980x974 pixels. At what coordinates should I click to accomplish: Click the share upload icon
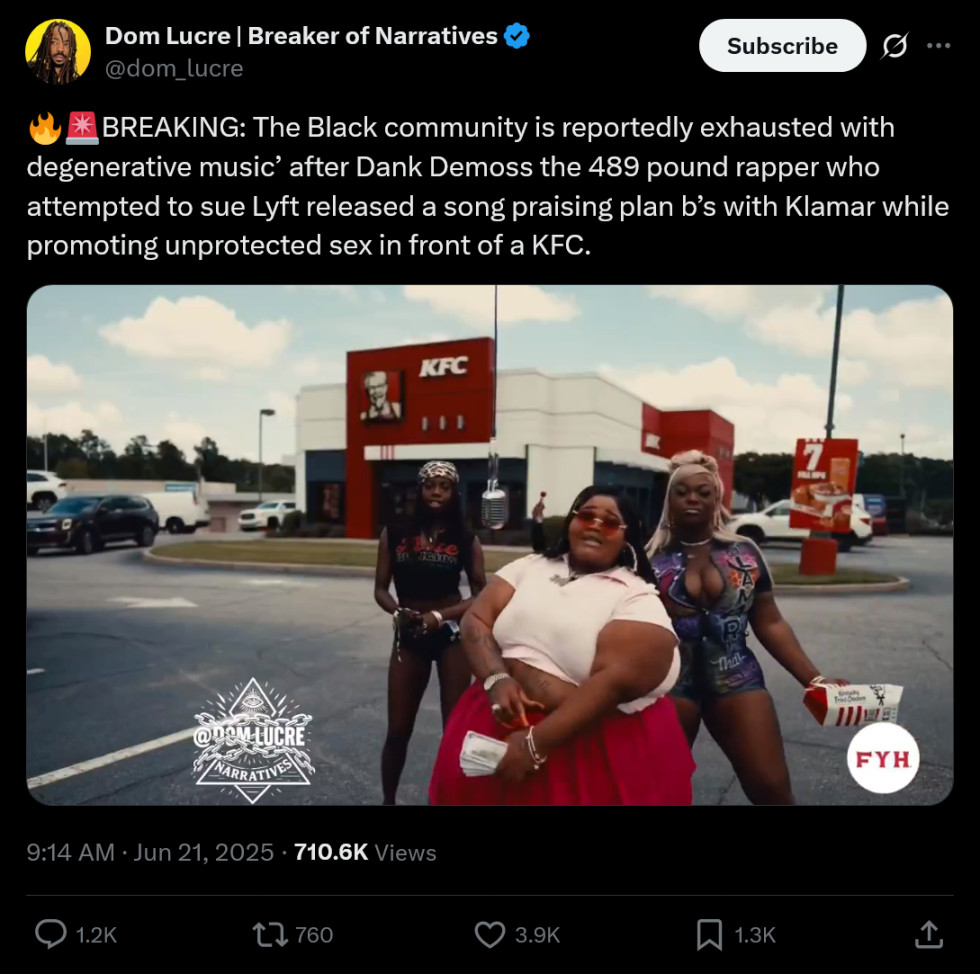pyautogui.click(x=929, y=934)
